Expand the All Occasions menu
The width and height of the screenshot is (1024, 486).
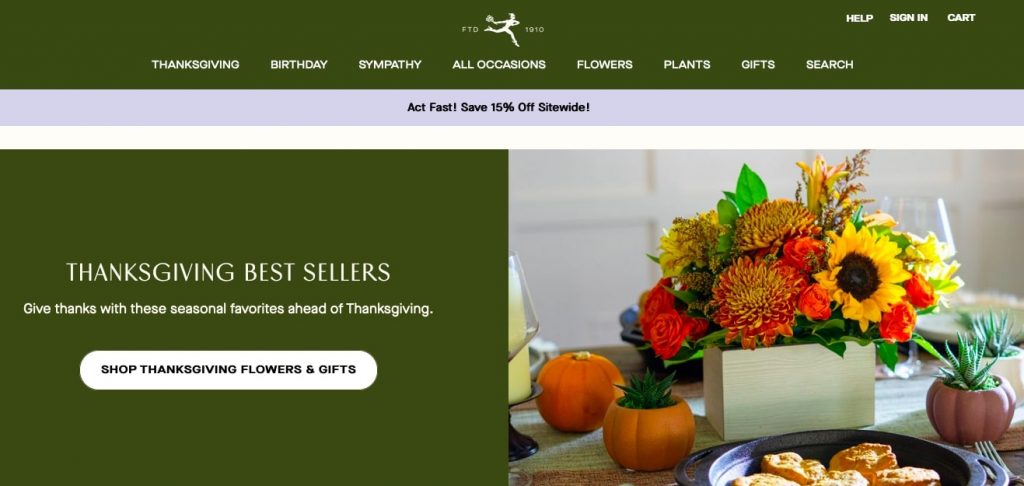coord(499,65)
